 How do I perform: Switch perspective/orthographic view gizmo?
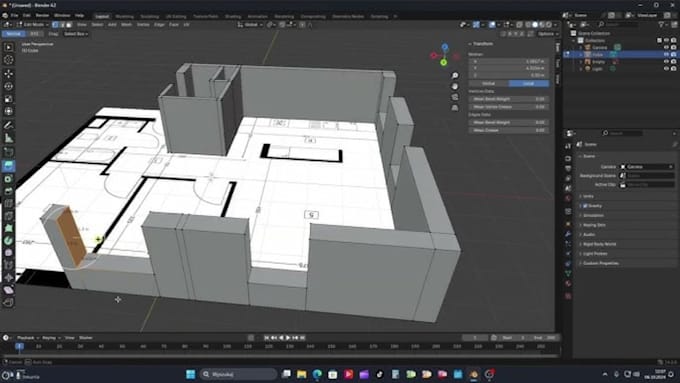click(x=455, y=108)
